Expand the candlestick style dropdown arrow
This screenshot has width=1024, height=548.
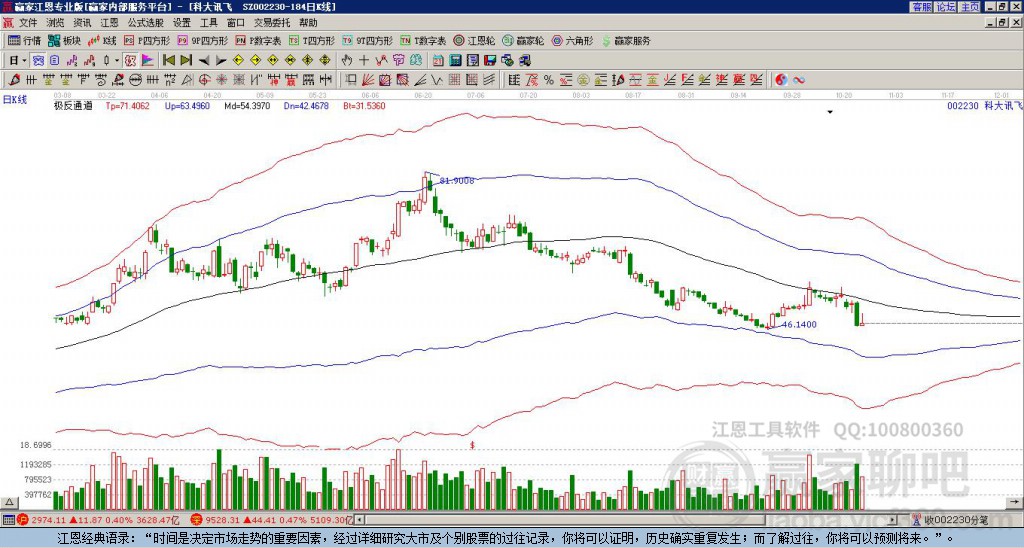click(117, 61)
